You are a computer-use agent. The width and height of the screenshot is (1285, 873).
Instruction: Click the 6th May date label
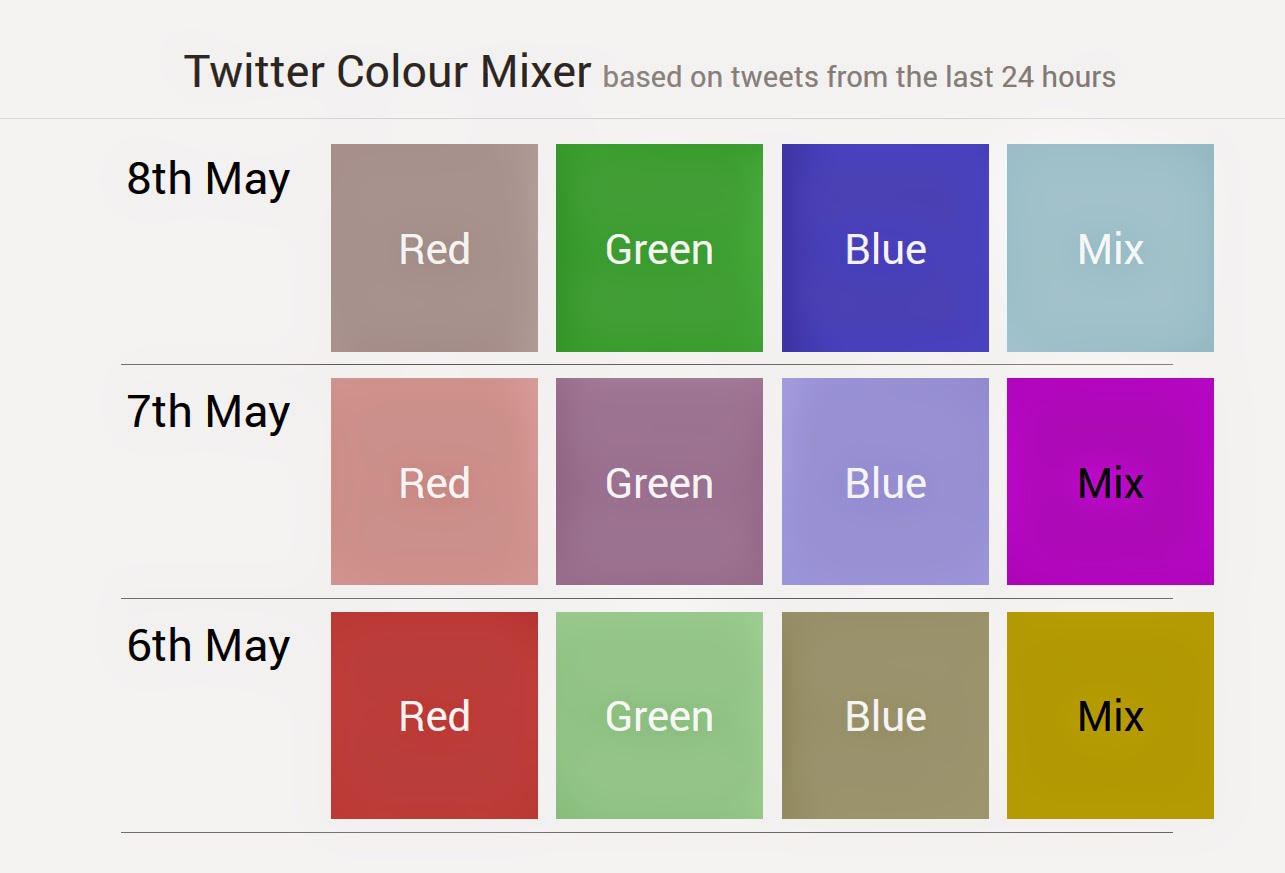(x=208, y=646)
